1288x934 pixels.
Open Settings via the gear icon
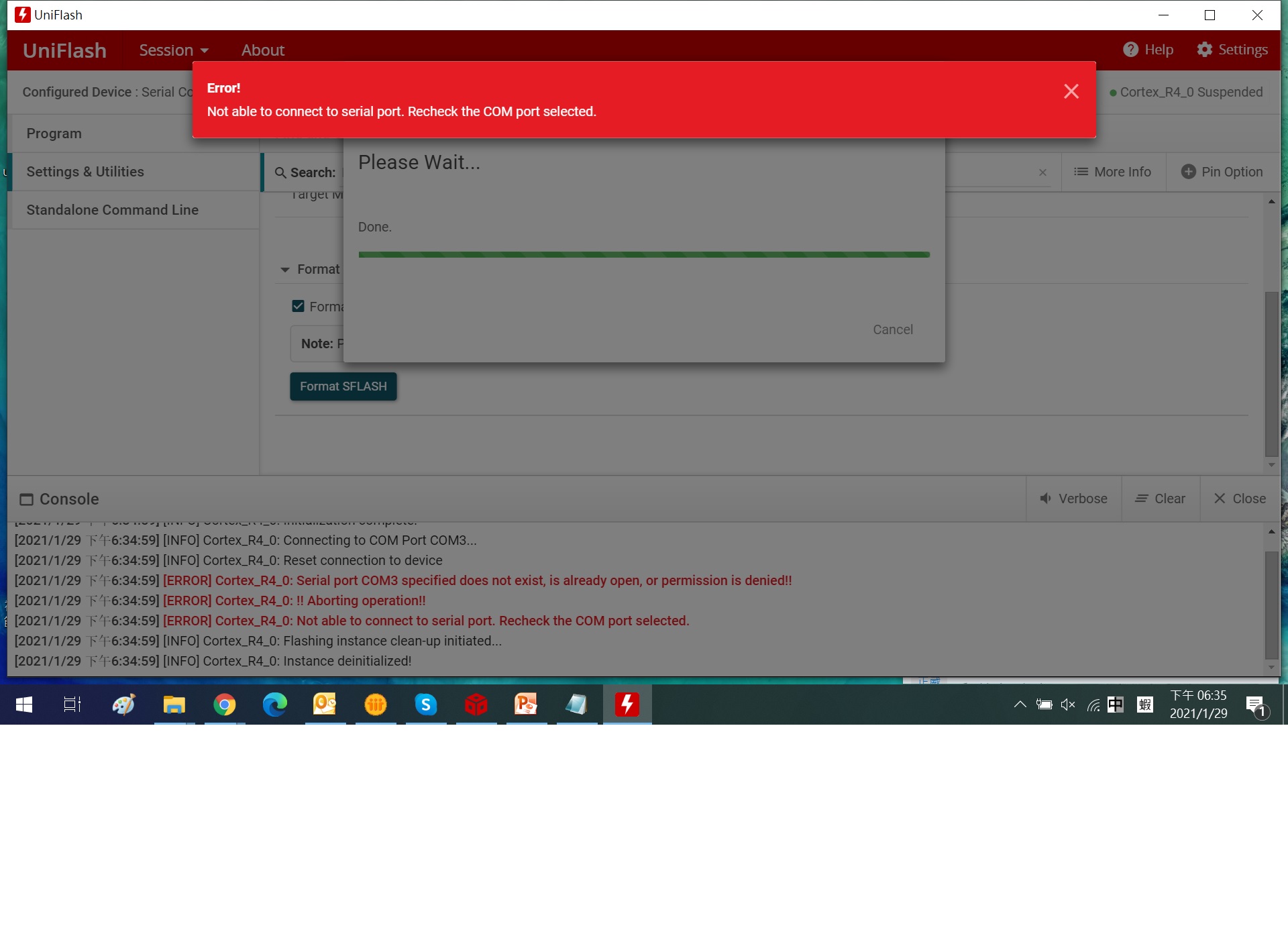[x=1205, y=50]
